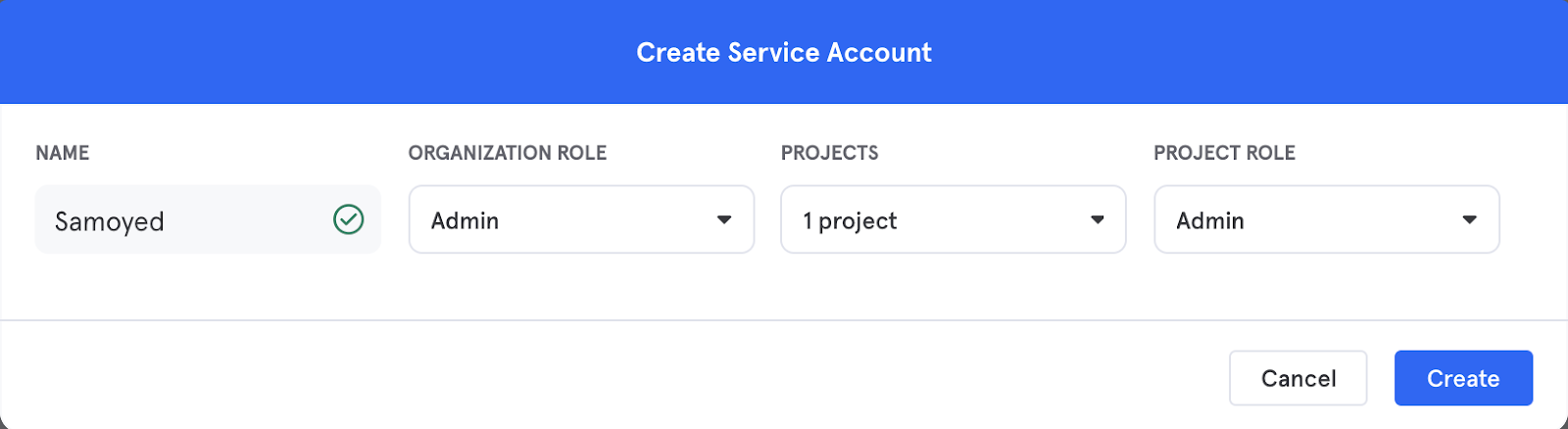The image size is (1568, 429).
Task: Click the NAME field label
Action: (63, 153)
